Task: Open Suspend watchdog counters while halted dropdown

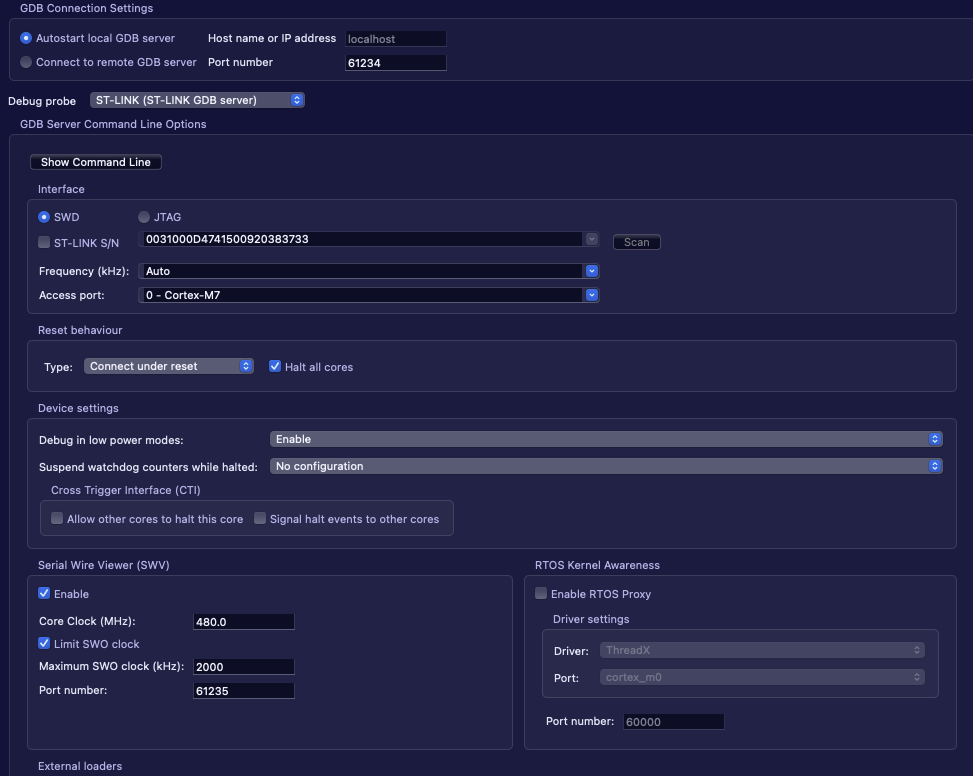Action: tap(606, 466)
